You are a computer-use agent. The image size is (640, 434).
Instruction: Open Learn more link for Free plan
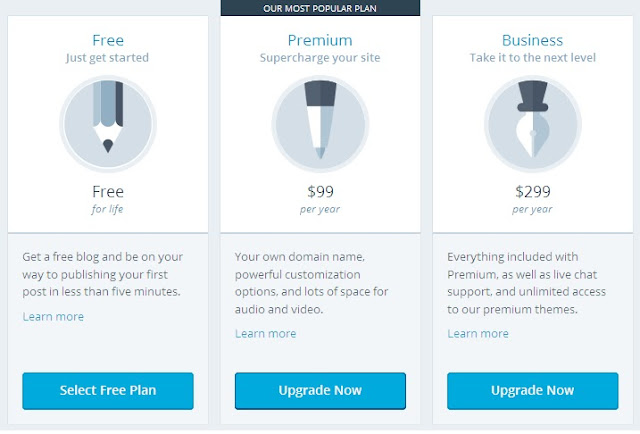click(x=53, y=316)
